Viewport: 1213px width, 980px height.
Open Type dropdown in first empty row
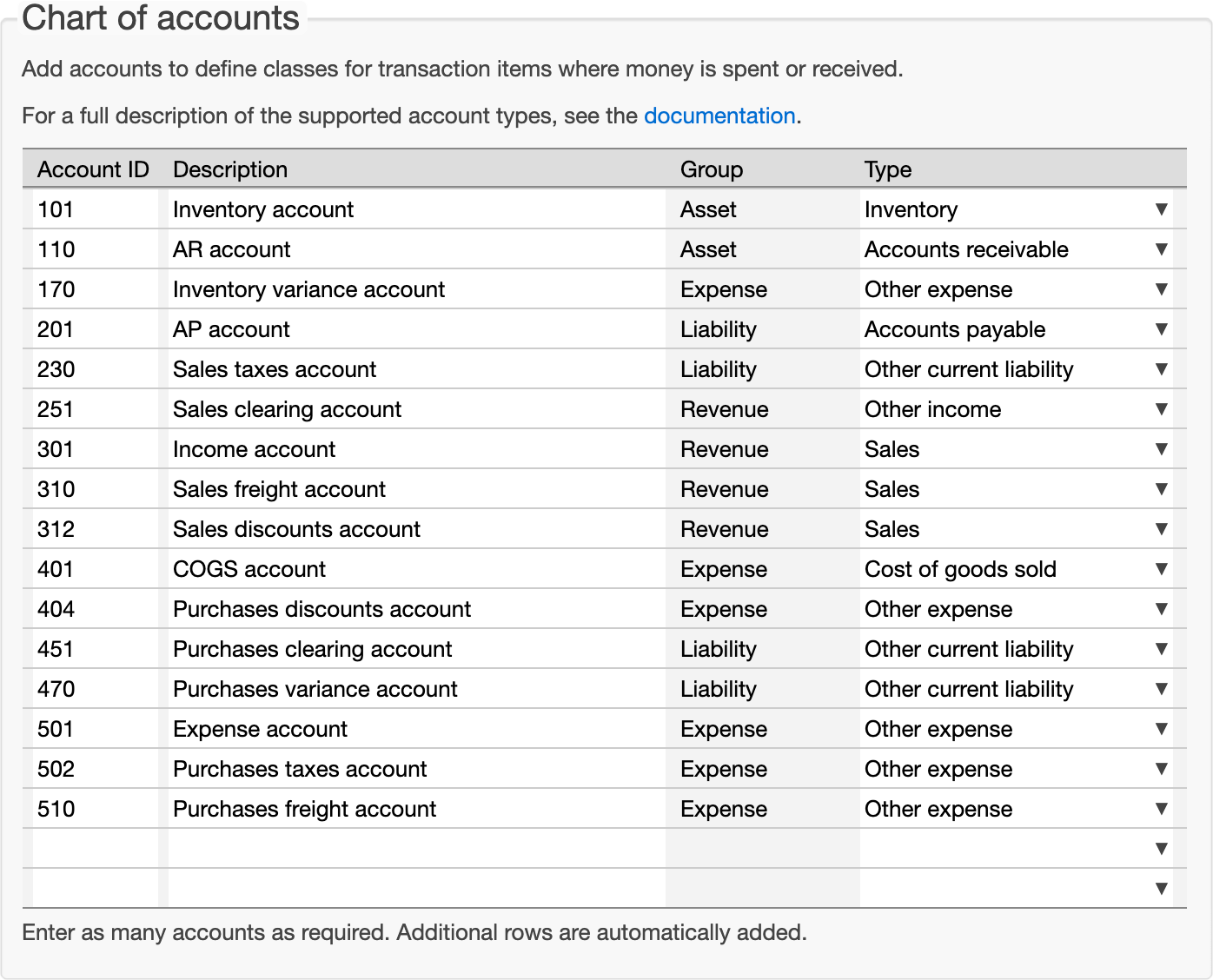pos(1015,849)
